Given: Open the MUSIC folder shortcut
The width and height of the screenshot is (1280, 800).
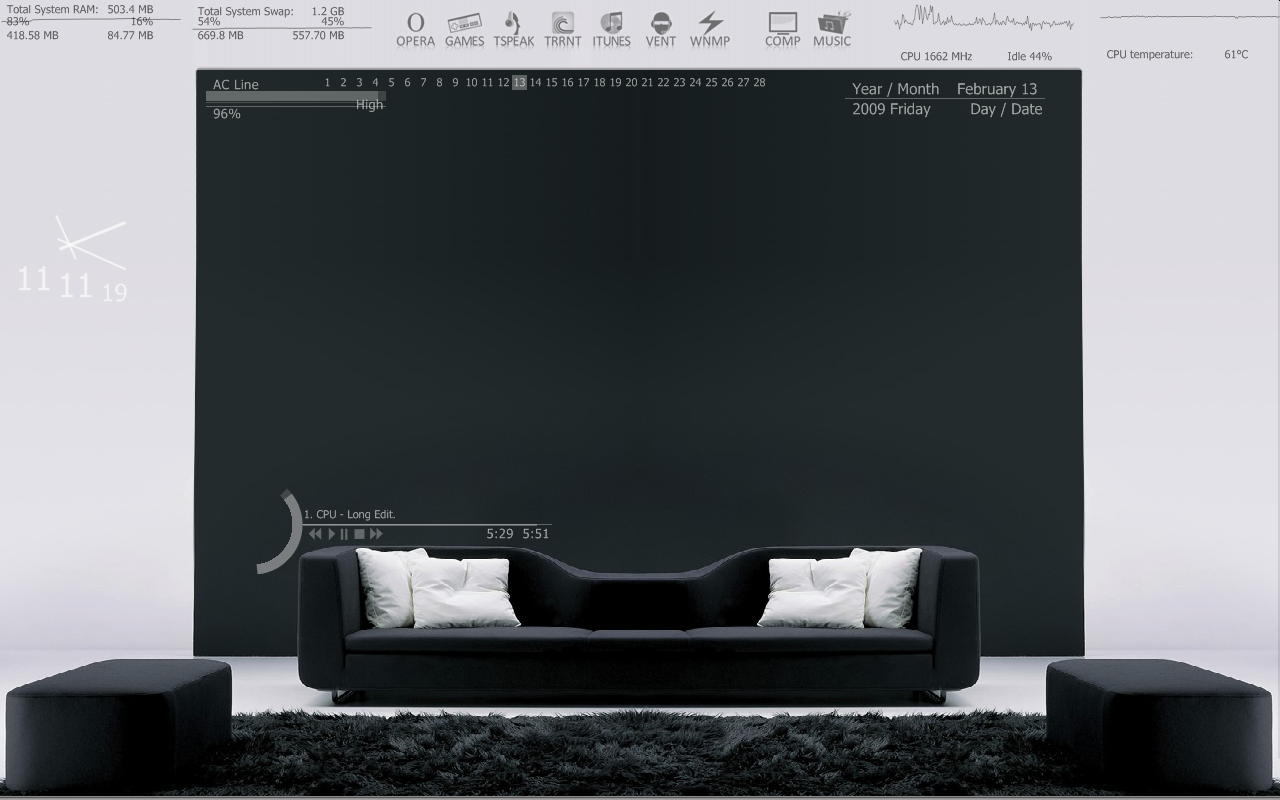Looking at the screenshot, I should [x=832, y=28].
